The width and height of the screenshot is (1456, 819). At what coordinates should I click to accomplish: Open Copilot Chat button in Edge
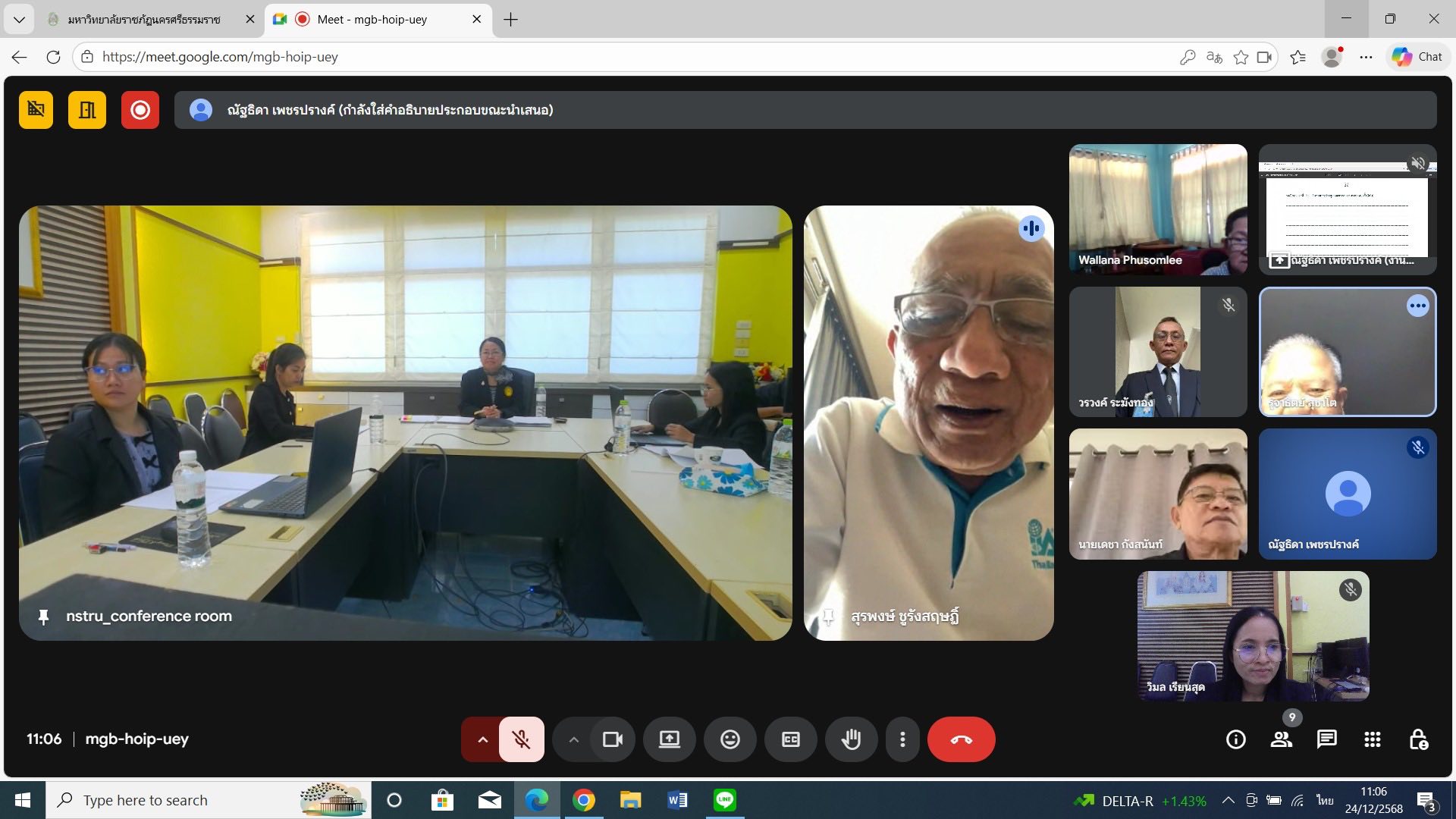coord(1417,57)
